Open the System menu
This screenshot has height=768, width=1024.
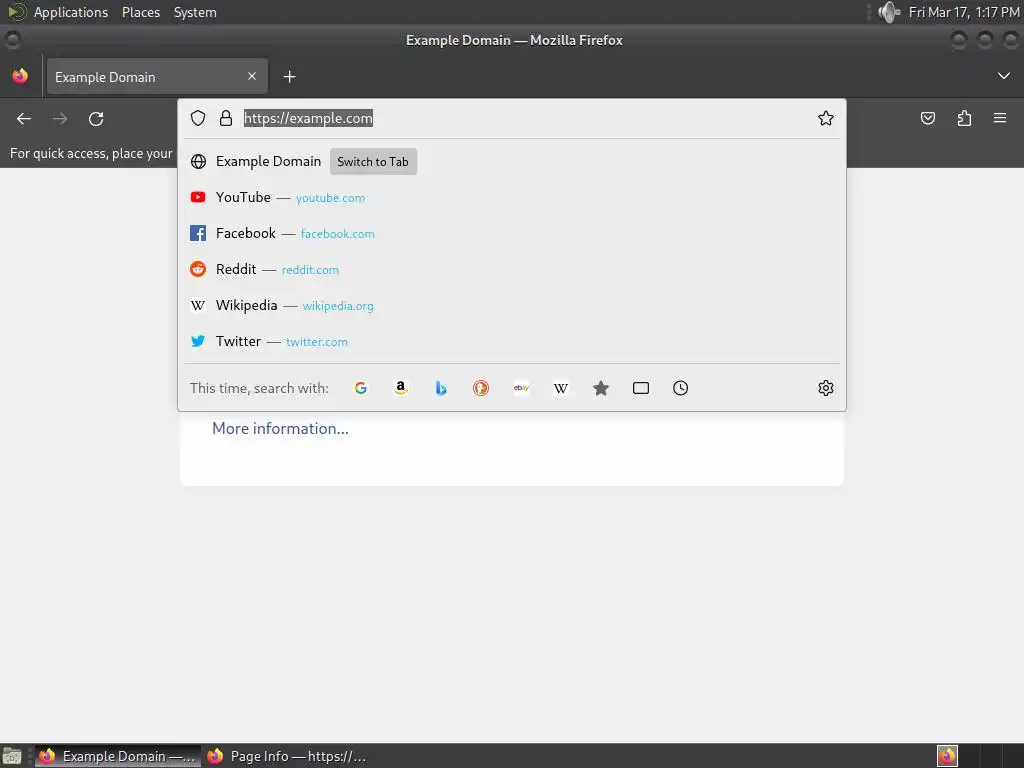195,12
